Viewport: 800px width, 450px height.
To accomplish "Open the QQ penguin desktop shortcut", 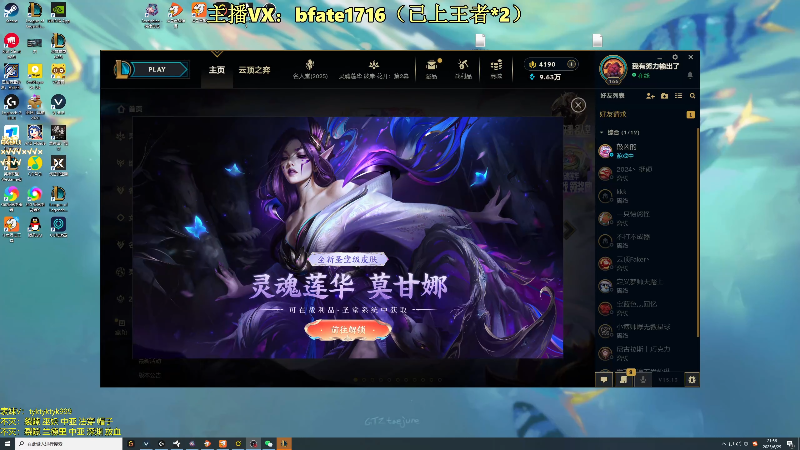I will click(35, 227).
